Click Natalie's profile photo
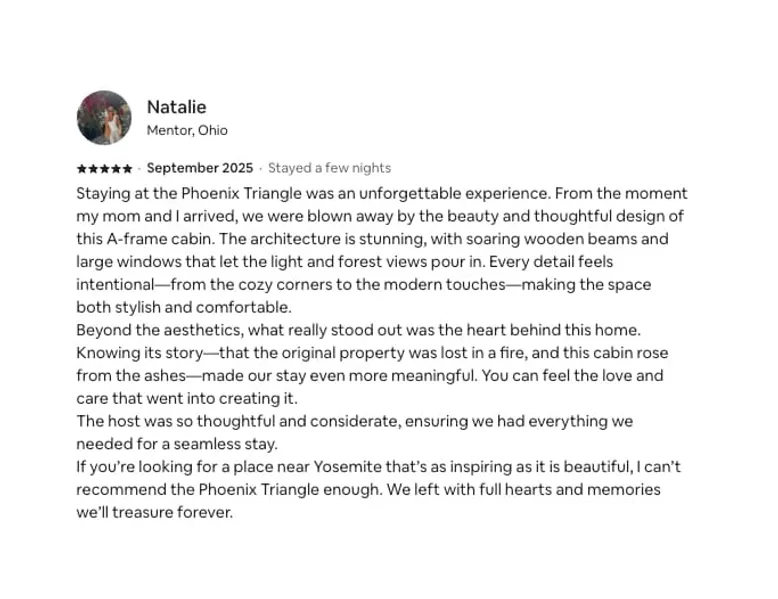778x599 pixels. click(x=104, y=118)
